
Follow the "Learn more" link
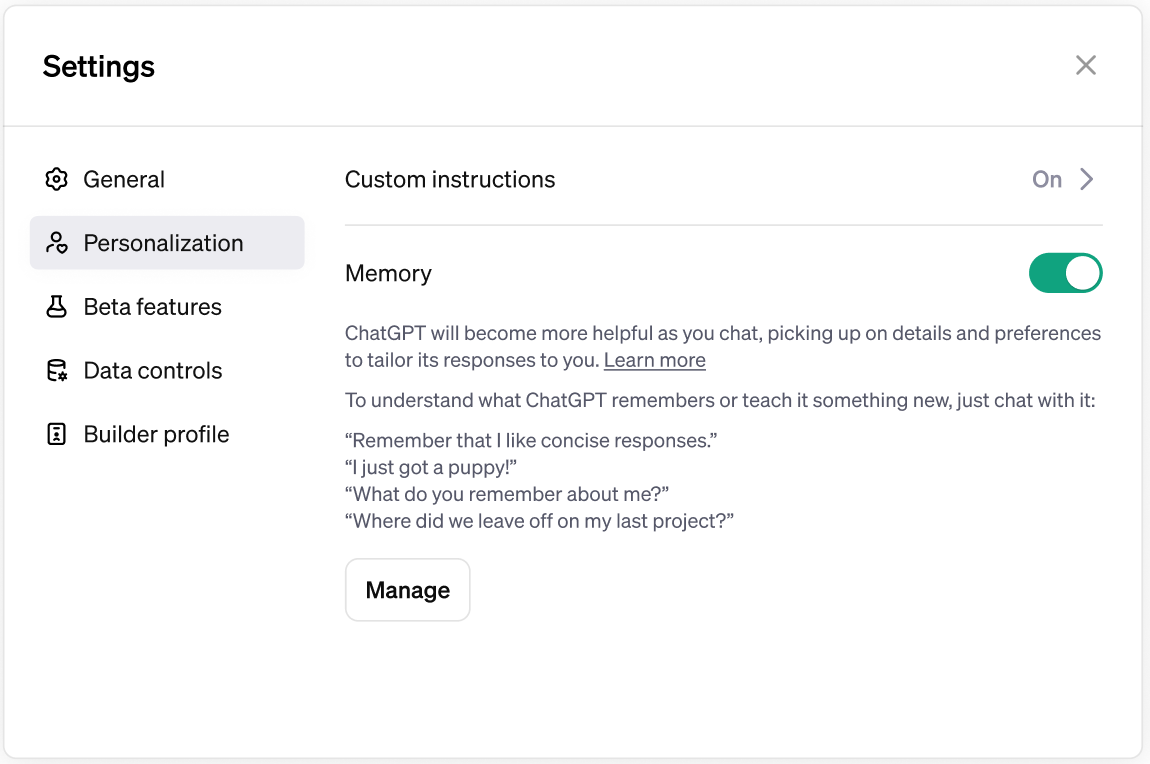click(655, 360)
